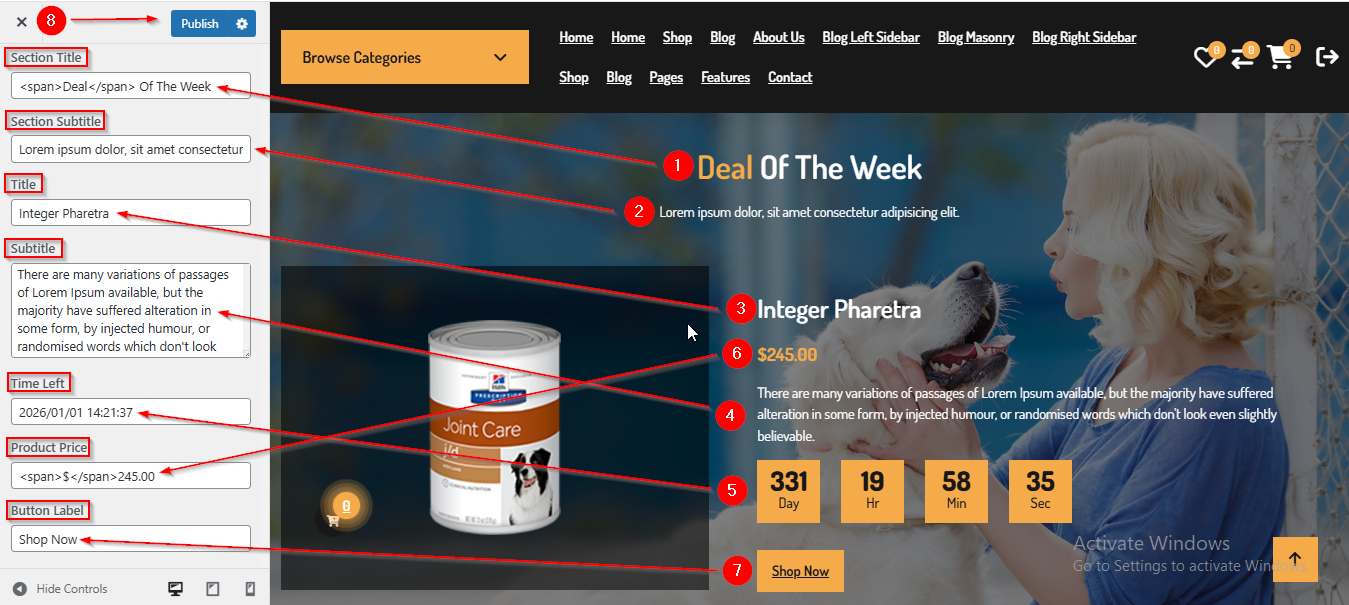Open publish settings gear icon
This screenshot has height=605, width=1349.
(242, 23)
